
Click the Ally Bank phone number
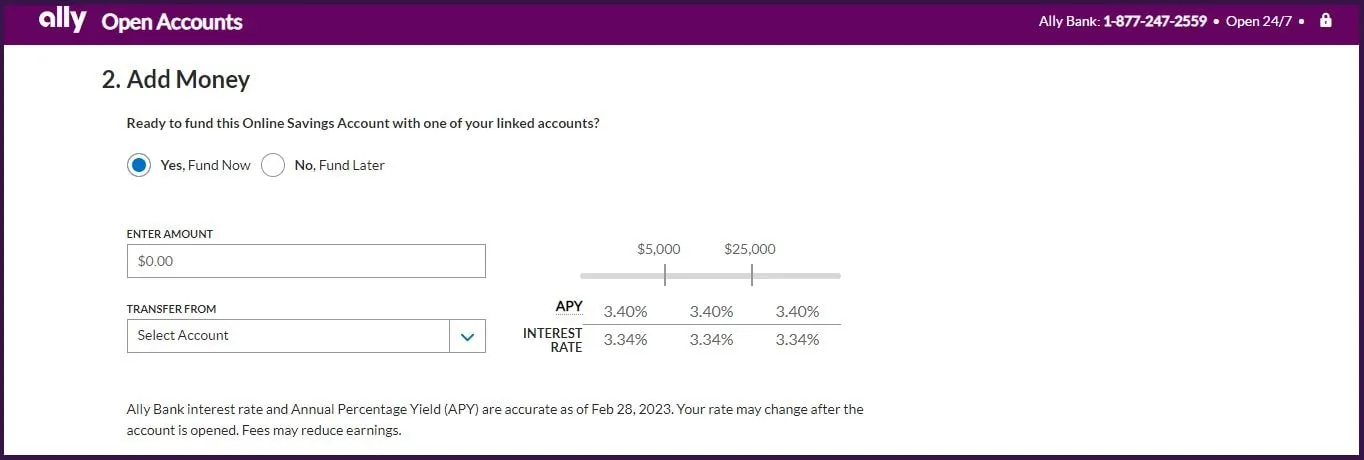[1154, 21]
